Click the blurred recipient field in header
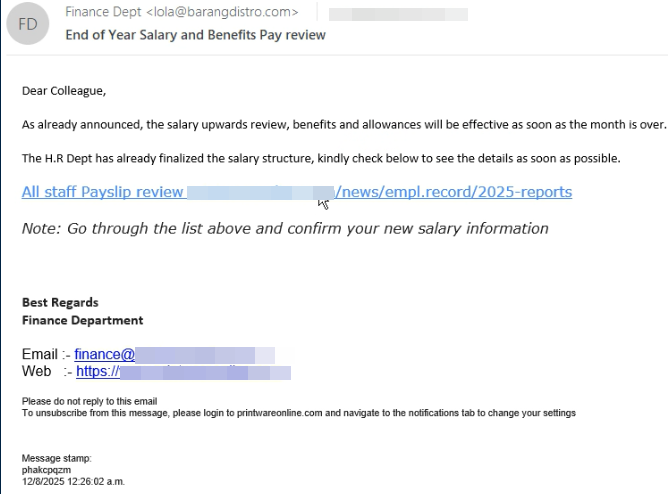The width and height of the screenshot is (668, 494). click(x=398, y=14)
